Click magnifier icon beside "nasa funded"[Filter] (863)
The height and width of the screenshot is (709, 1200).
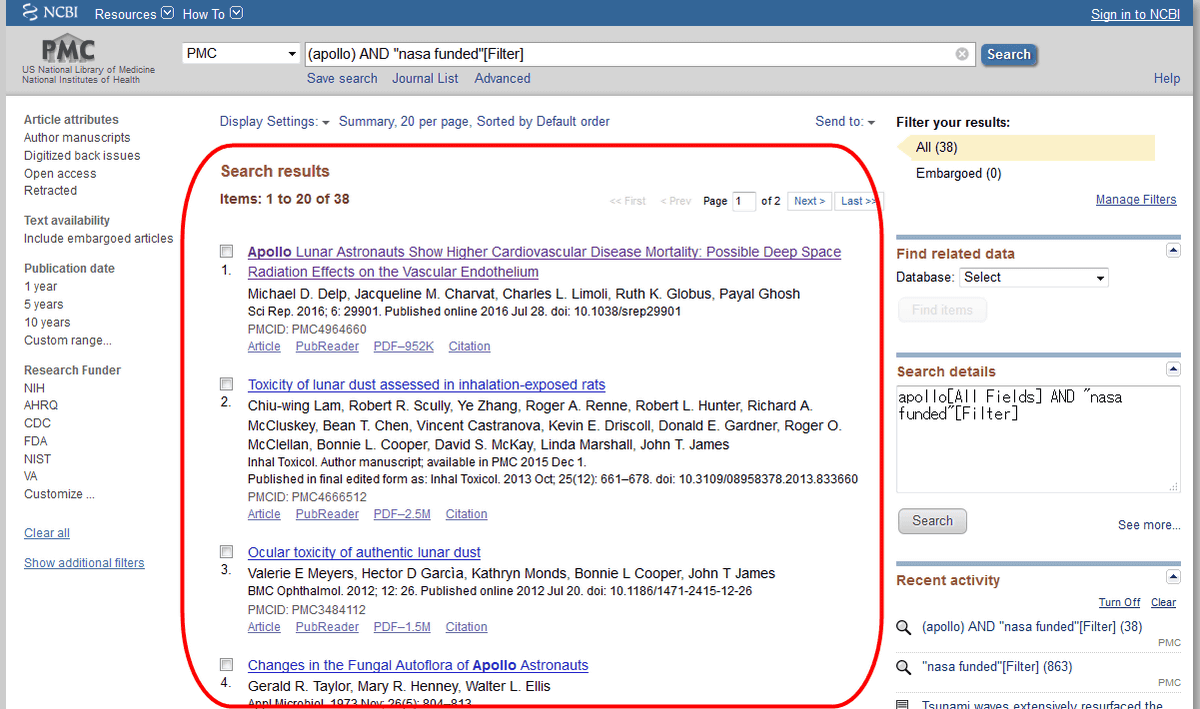click(x=904, y=667)
